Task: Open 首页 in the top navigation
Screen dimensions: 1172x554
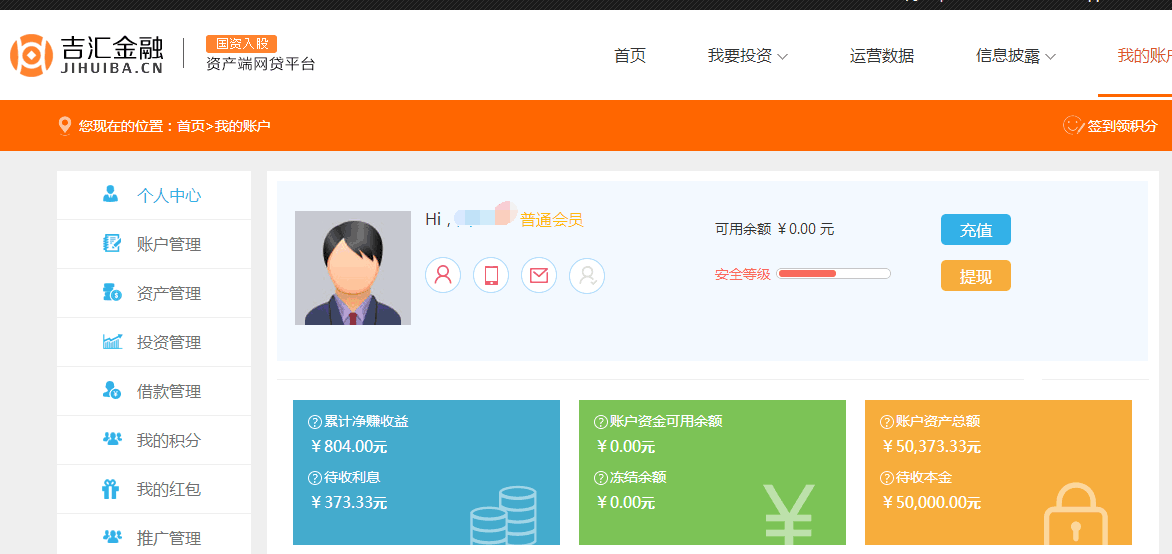Action: (630, 56)
